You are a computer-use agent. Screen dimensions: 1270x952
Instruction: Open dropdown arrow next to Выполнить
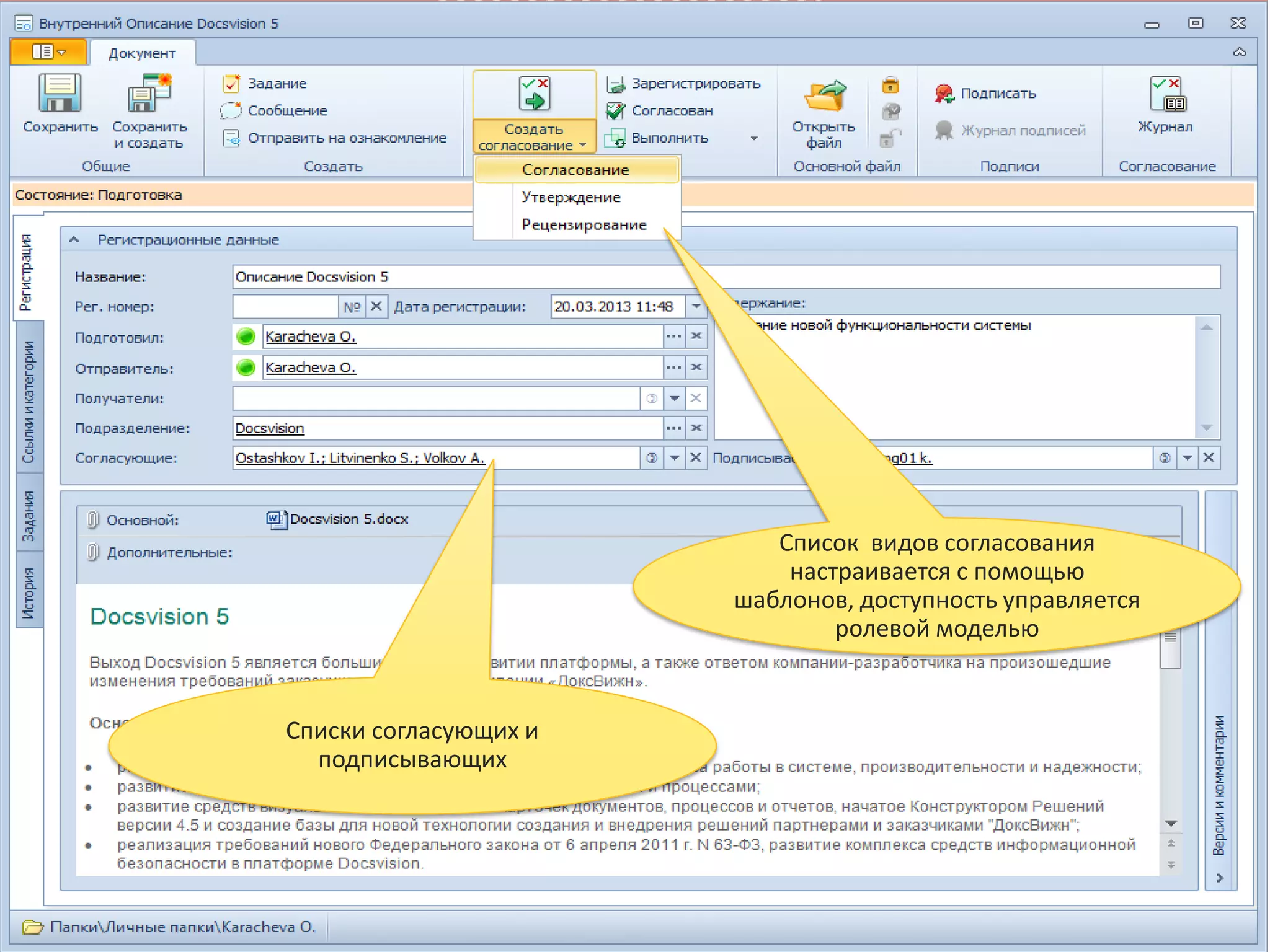[x=754, y=138]
